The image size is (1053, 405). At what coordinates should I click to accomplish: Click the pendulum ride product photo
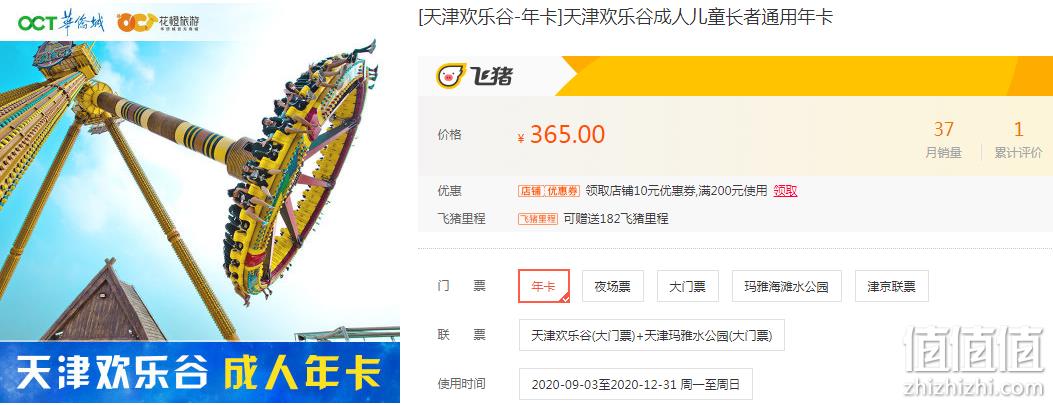[x=199, y=191]
